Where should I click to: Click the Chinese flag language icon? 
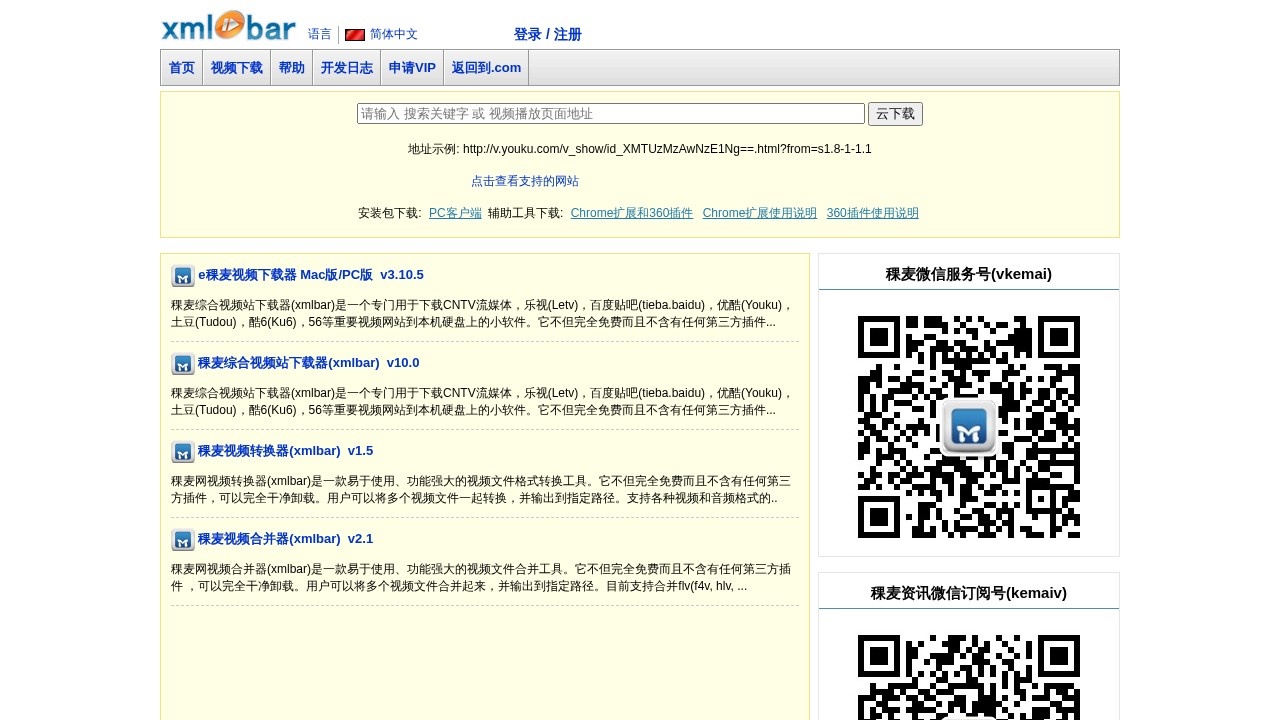point(355,35)
